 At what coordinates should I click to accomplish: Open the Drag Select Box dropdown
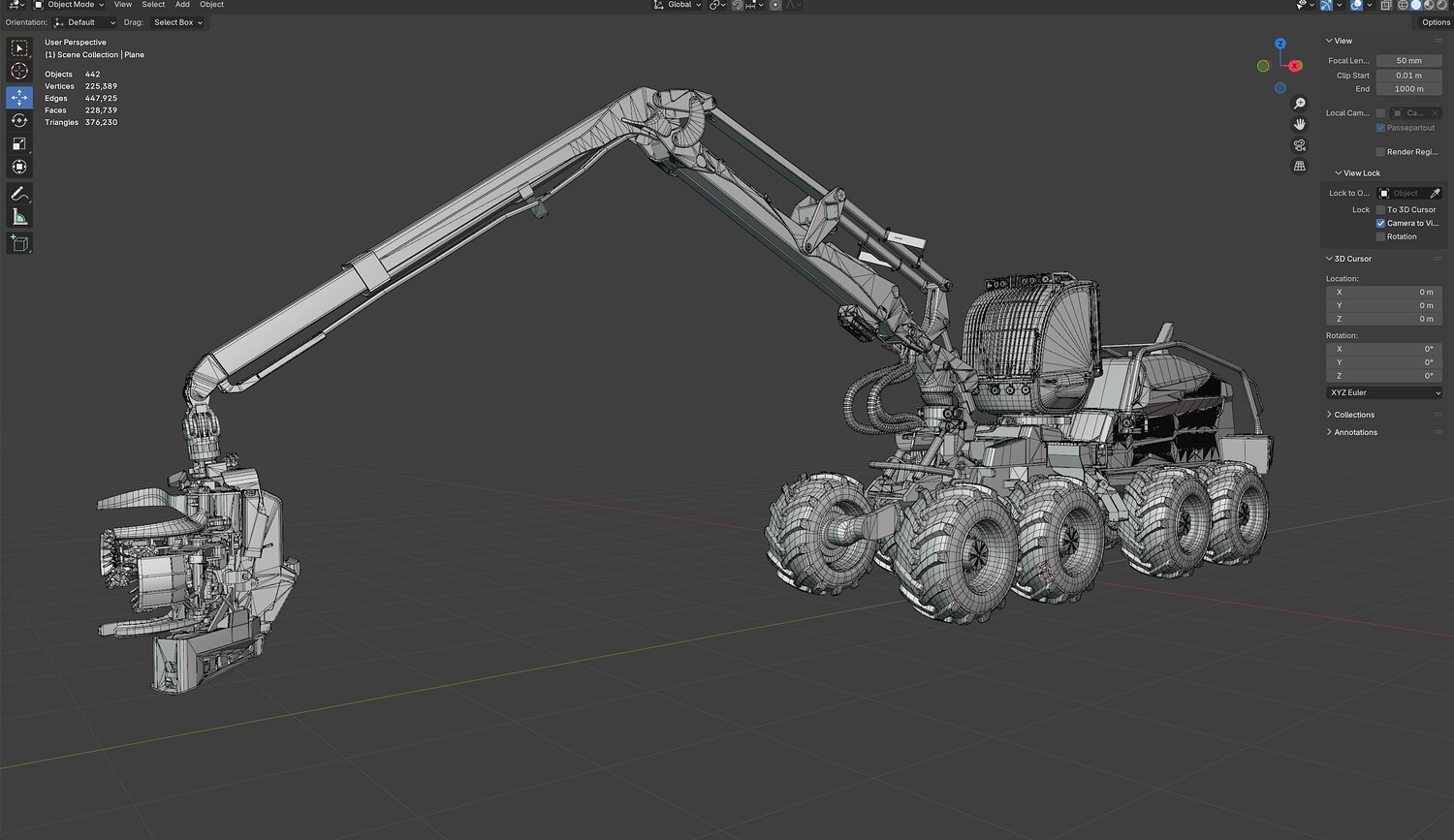[177, 22]
